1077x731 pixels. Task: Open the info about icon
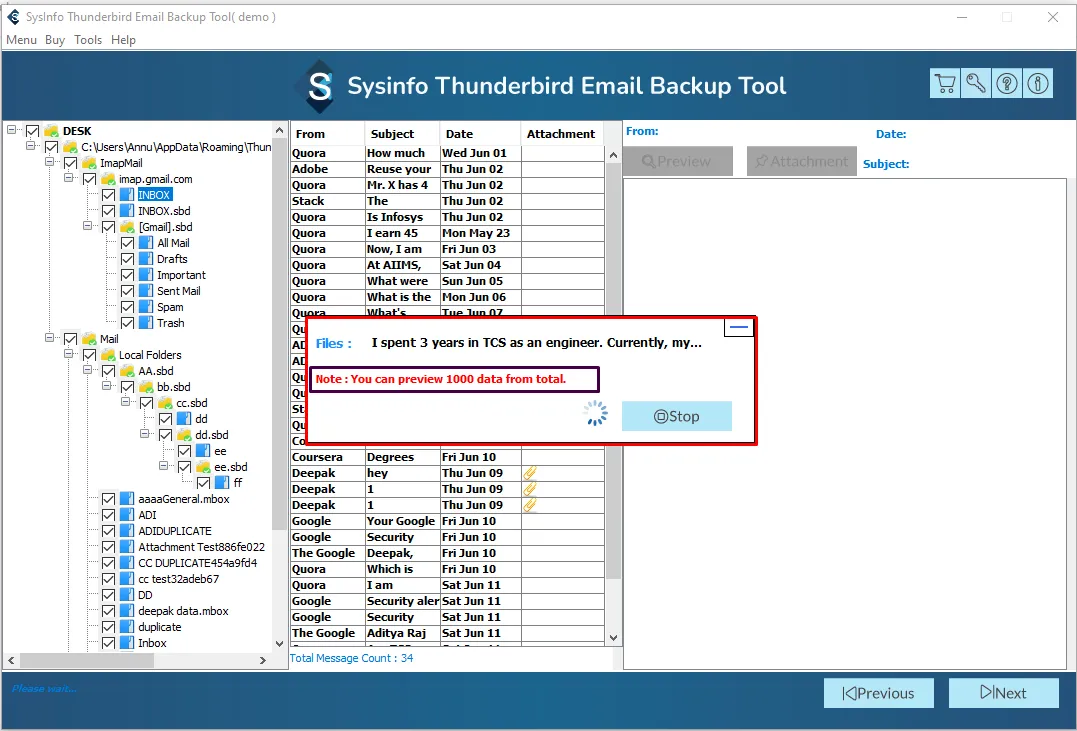tap(1038, 84)
